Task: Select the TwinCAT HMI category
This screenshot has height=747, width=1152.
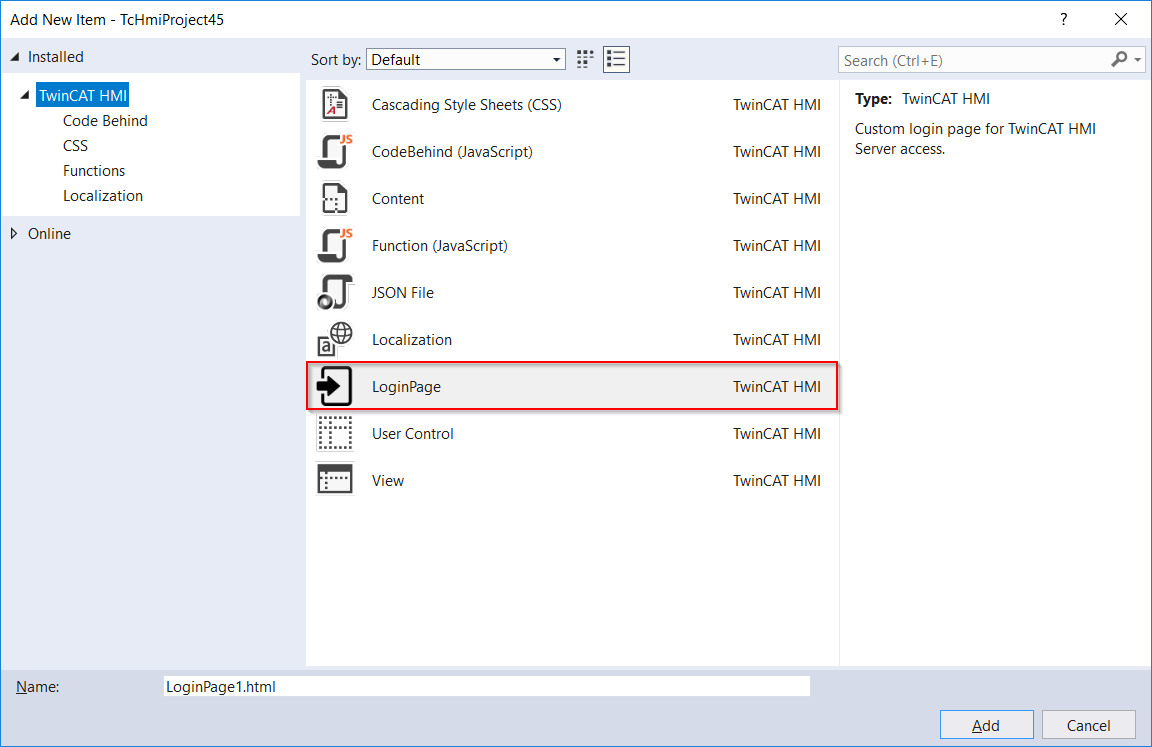Action: click(83, 95)
